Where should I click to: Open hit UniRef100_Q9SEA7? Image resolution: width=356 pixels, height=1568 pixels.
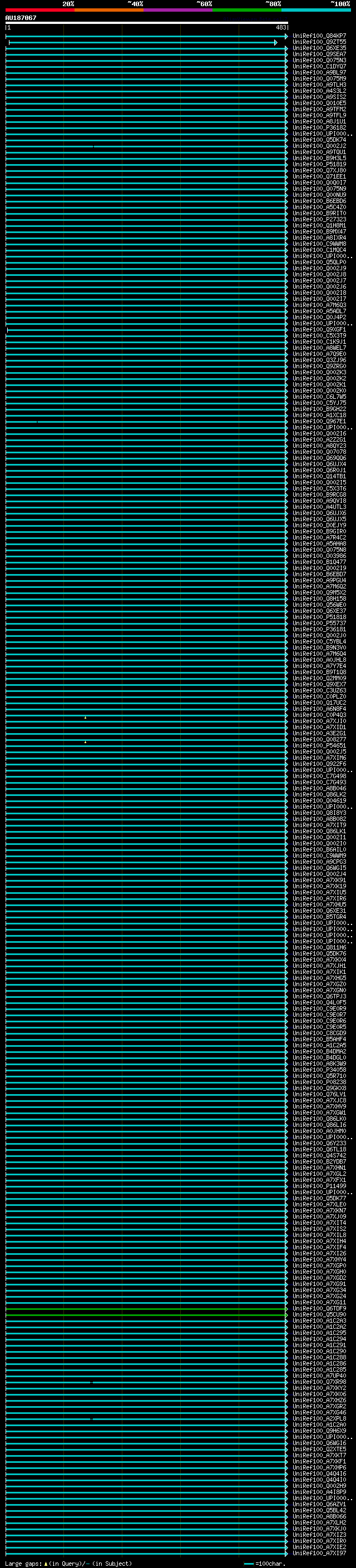pyautogui.click(x=319, y=54)
